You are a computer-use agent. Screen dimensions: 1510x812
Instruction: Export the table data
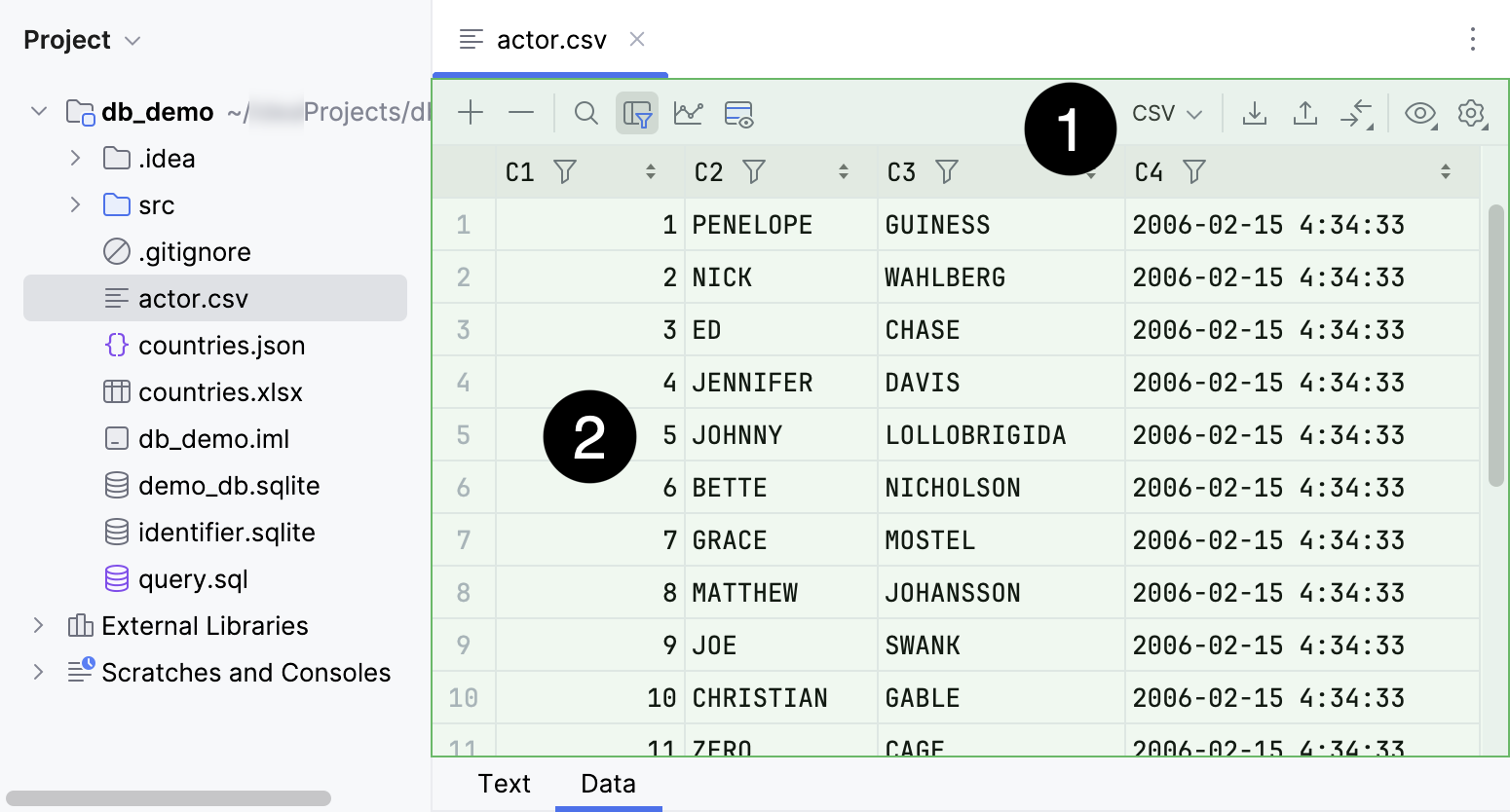pos(1304,113)
